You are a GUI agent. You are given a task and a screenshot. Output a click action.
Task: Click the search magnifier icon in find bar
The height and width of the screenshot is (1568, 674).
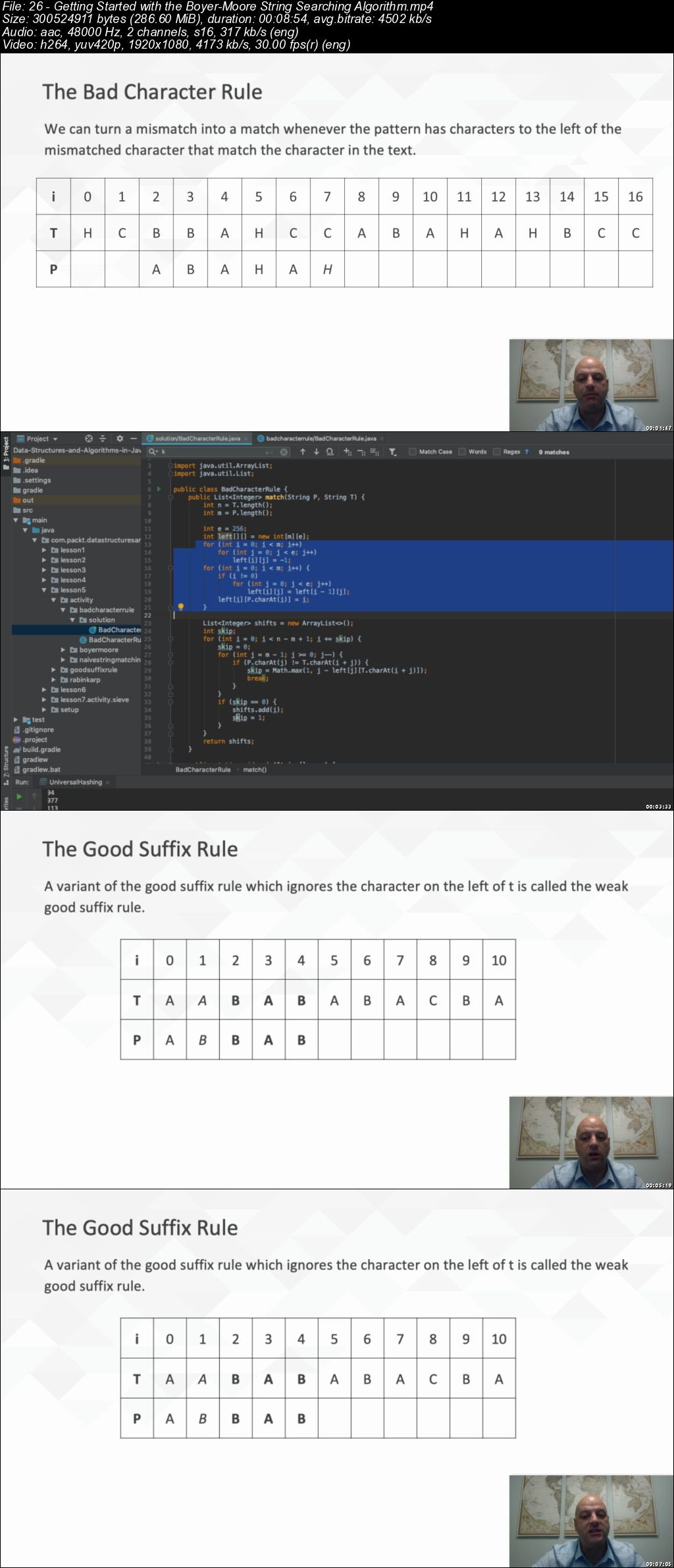pos(153,452)
